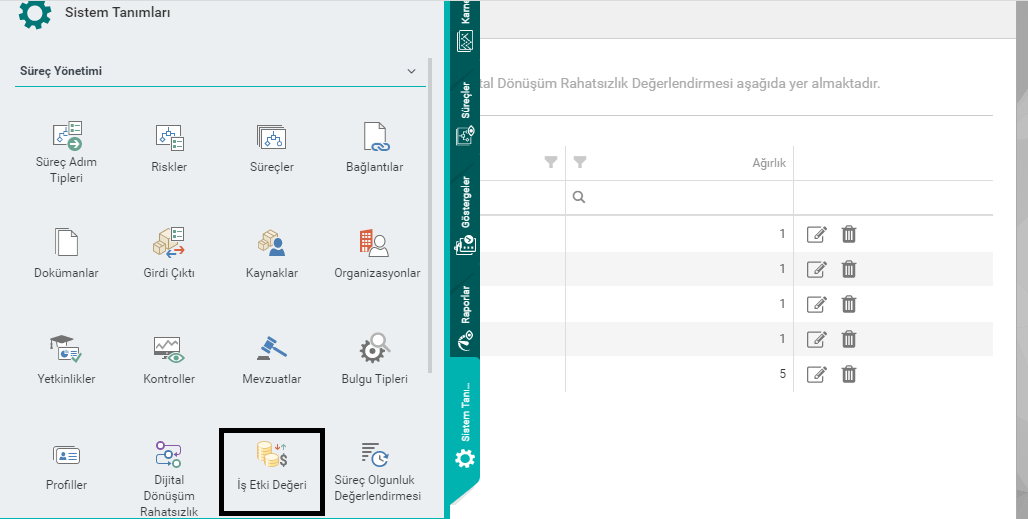1028x519 pixels.
Task: Delete the row with weight 5
Action: click(x=848, y=374)
